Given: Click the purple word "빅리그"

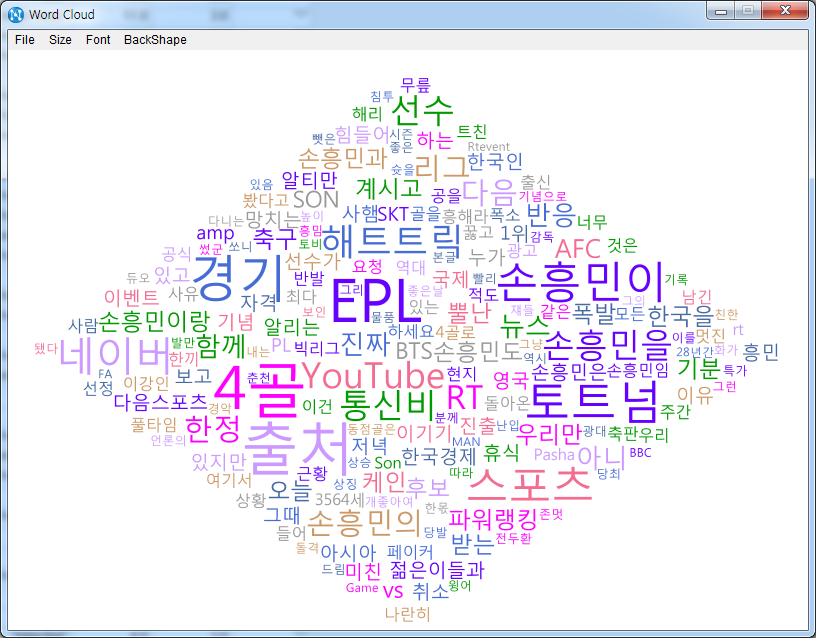Looking at the screenshot, I should tap(316, 348).
